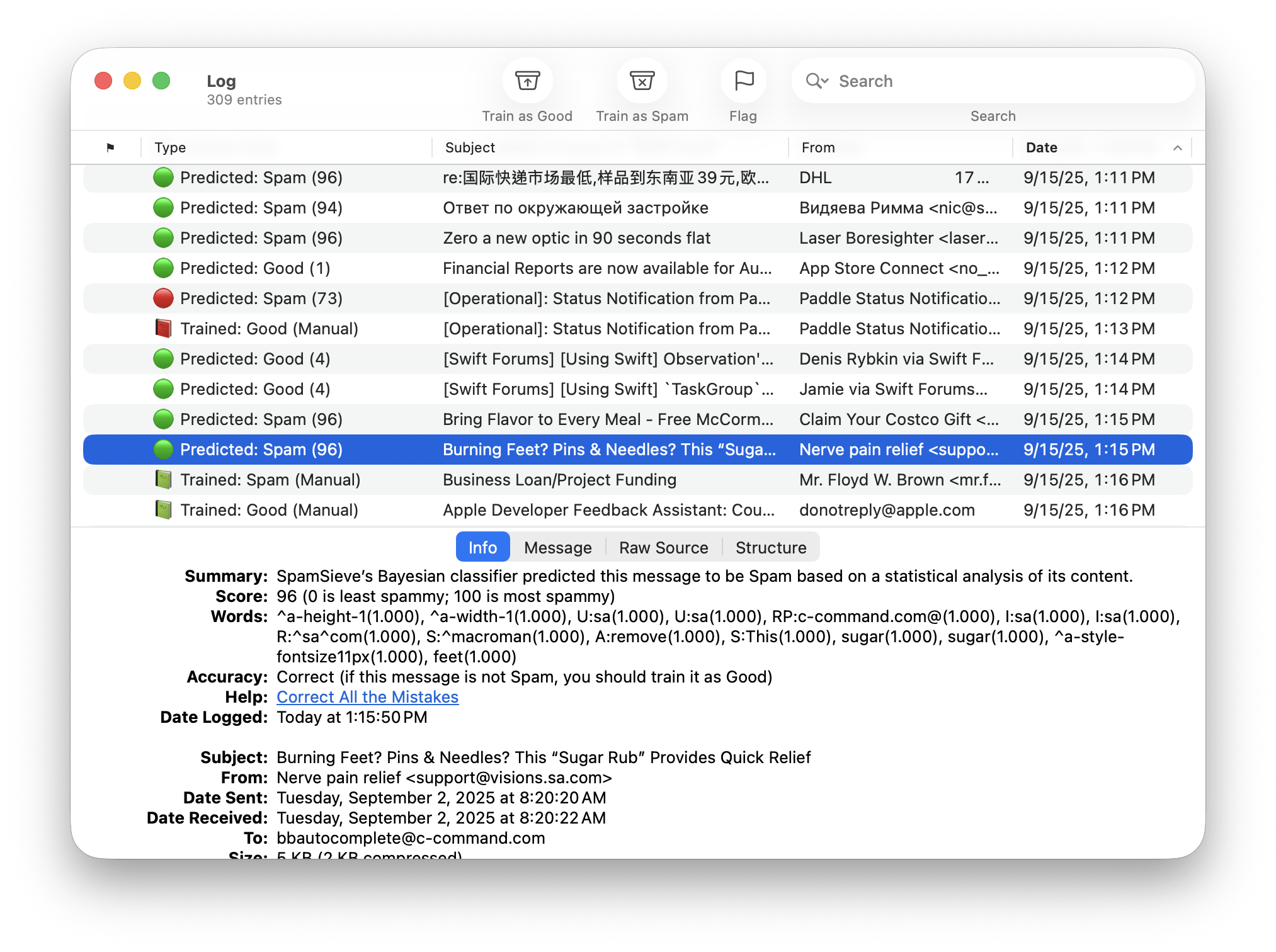
Task: Click the sort chevron on the Date column
Action: [1178, 147]
